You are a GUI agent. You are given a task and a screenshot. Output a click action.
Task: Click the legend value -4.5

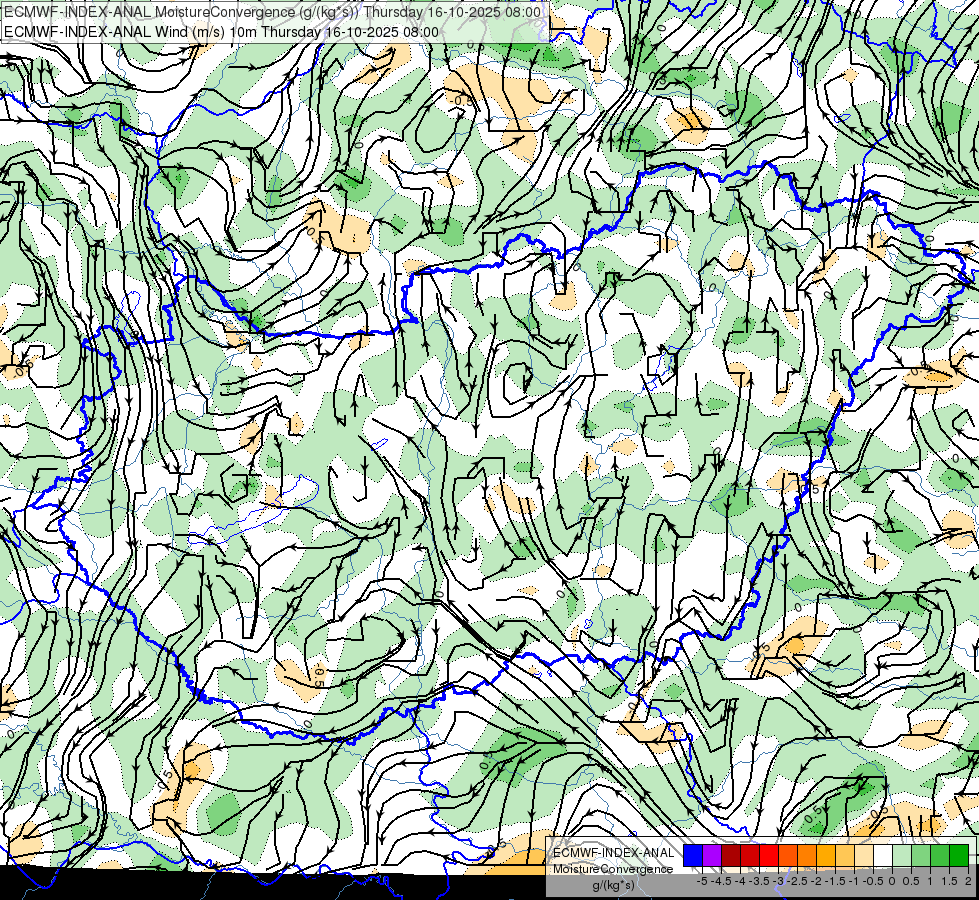[722, 881]
